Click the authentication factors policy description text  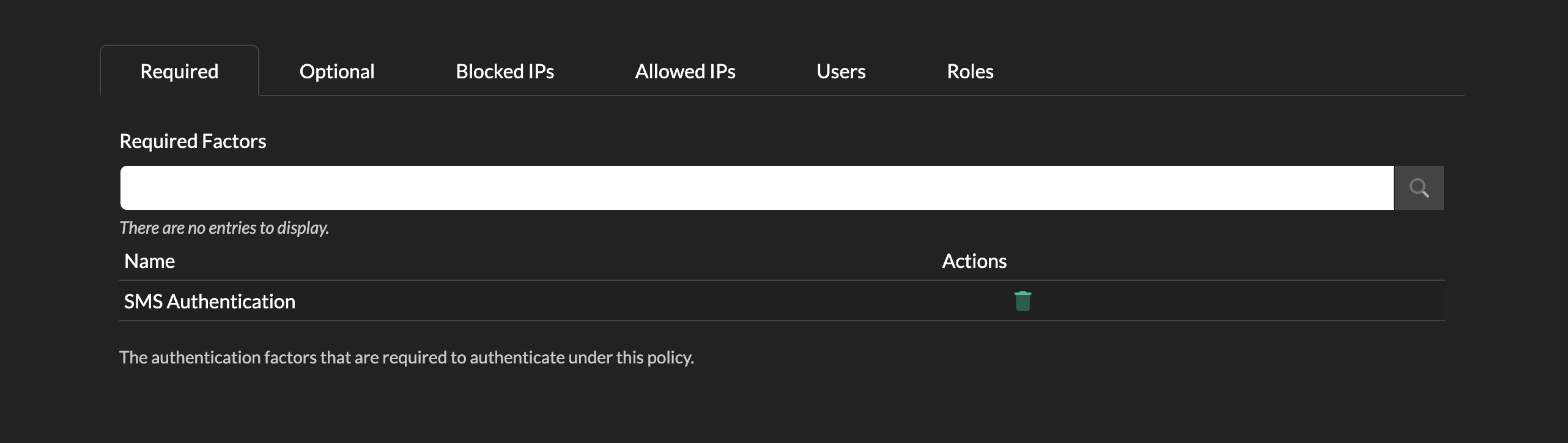tap(406, 357)
